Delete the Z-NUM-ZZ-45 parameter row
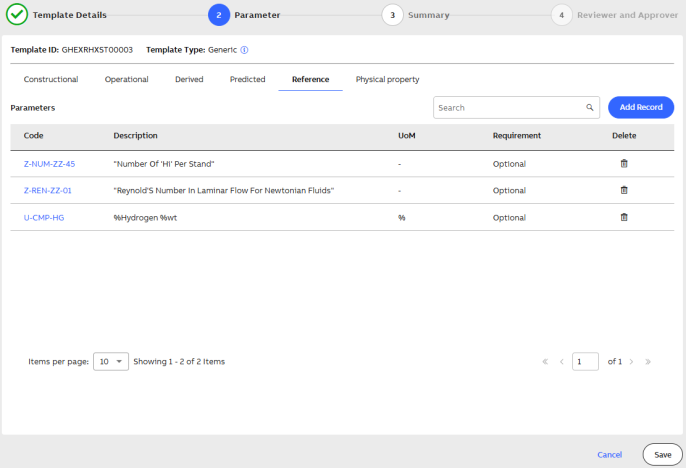This screenshot has width=686, height=468. click(625, 163)
